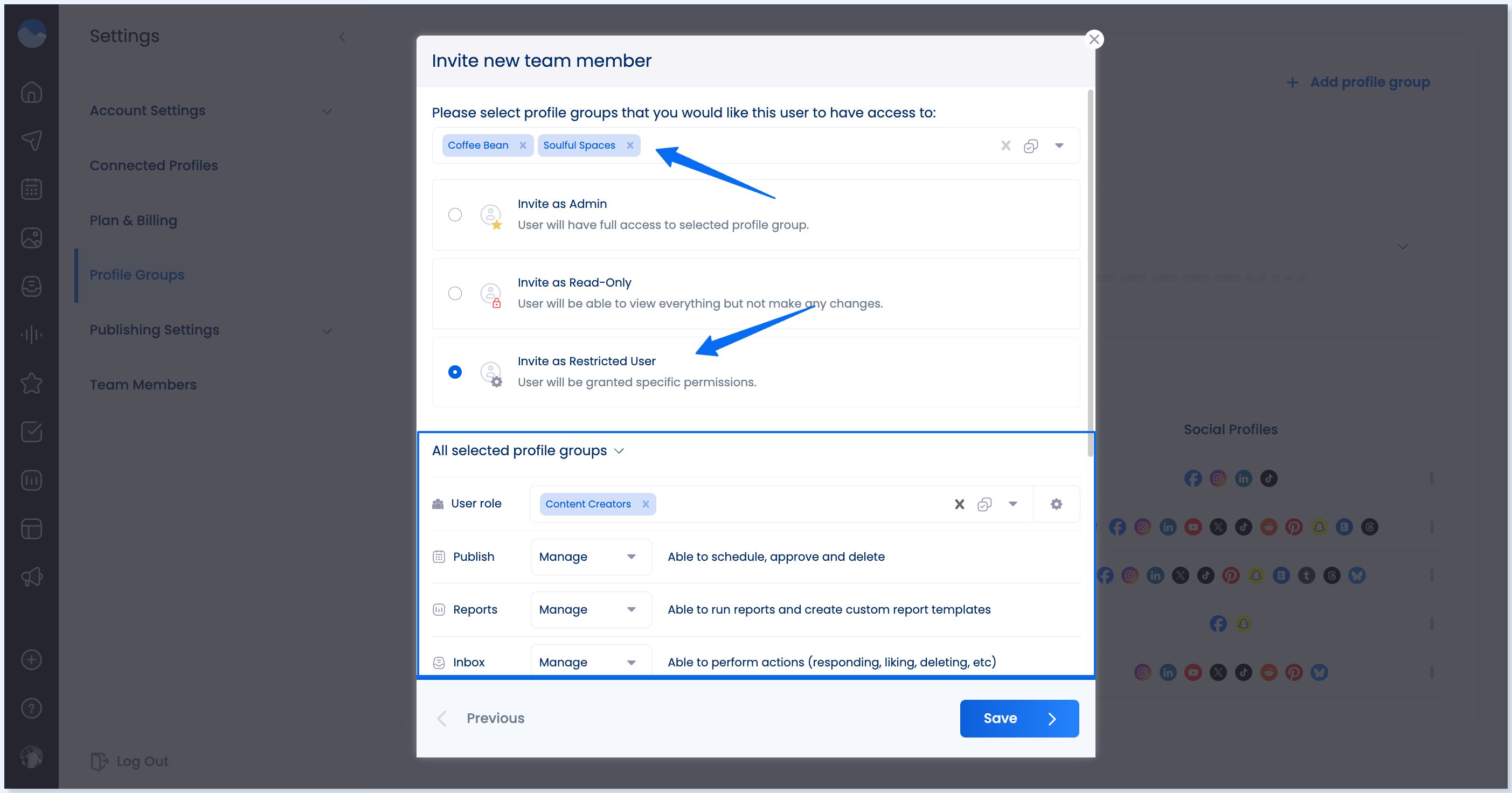Open the bar-chart Reports icon in sidebar
The height and width of the screenshot is (793, 1512).
[x=32, y=480]
